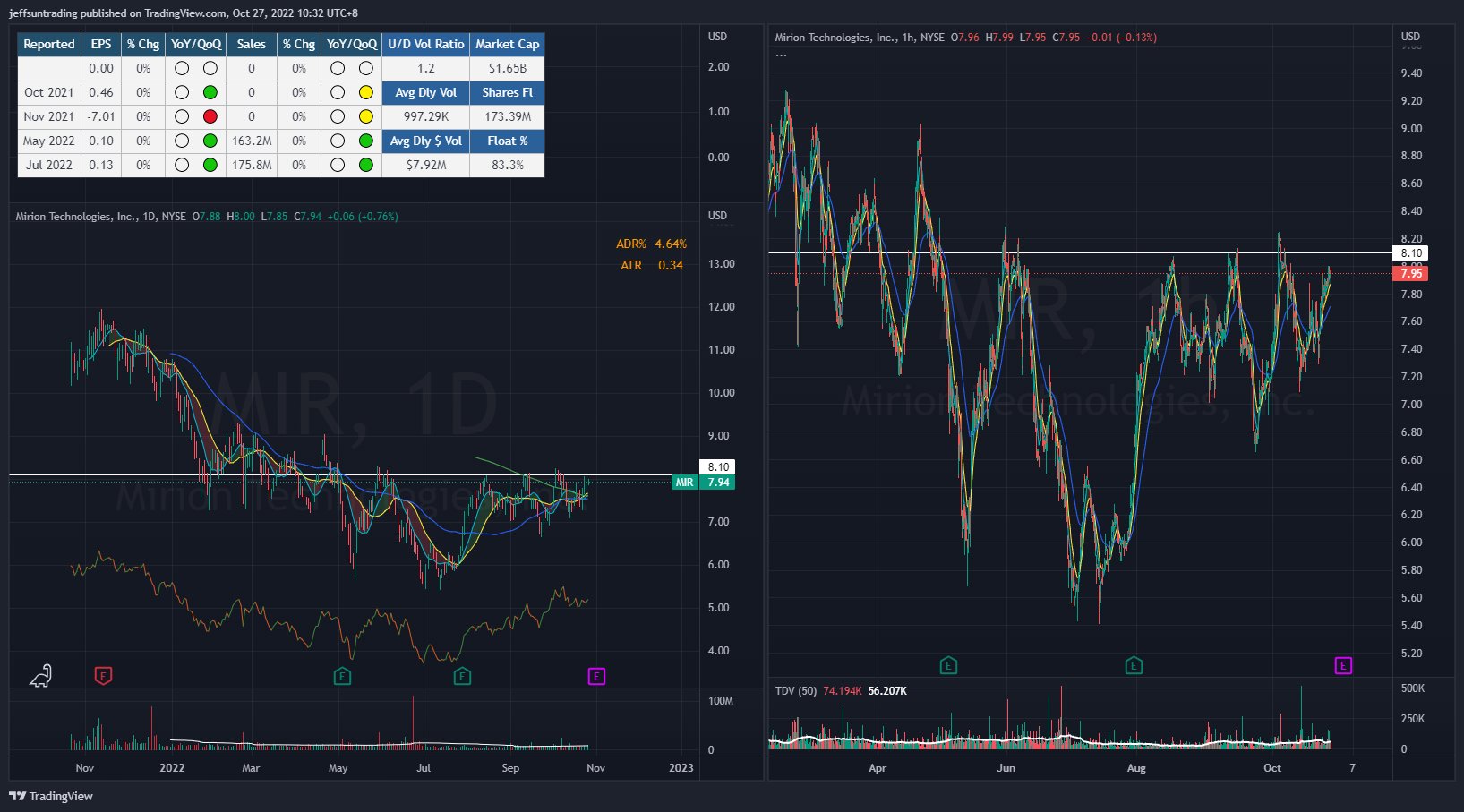The width and height of the screenshot is (1464, 812).
Task: Click the green earnings E near May on daily chart
Action: click(x=342, y=676)
